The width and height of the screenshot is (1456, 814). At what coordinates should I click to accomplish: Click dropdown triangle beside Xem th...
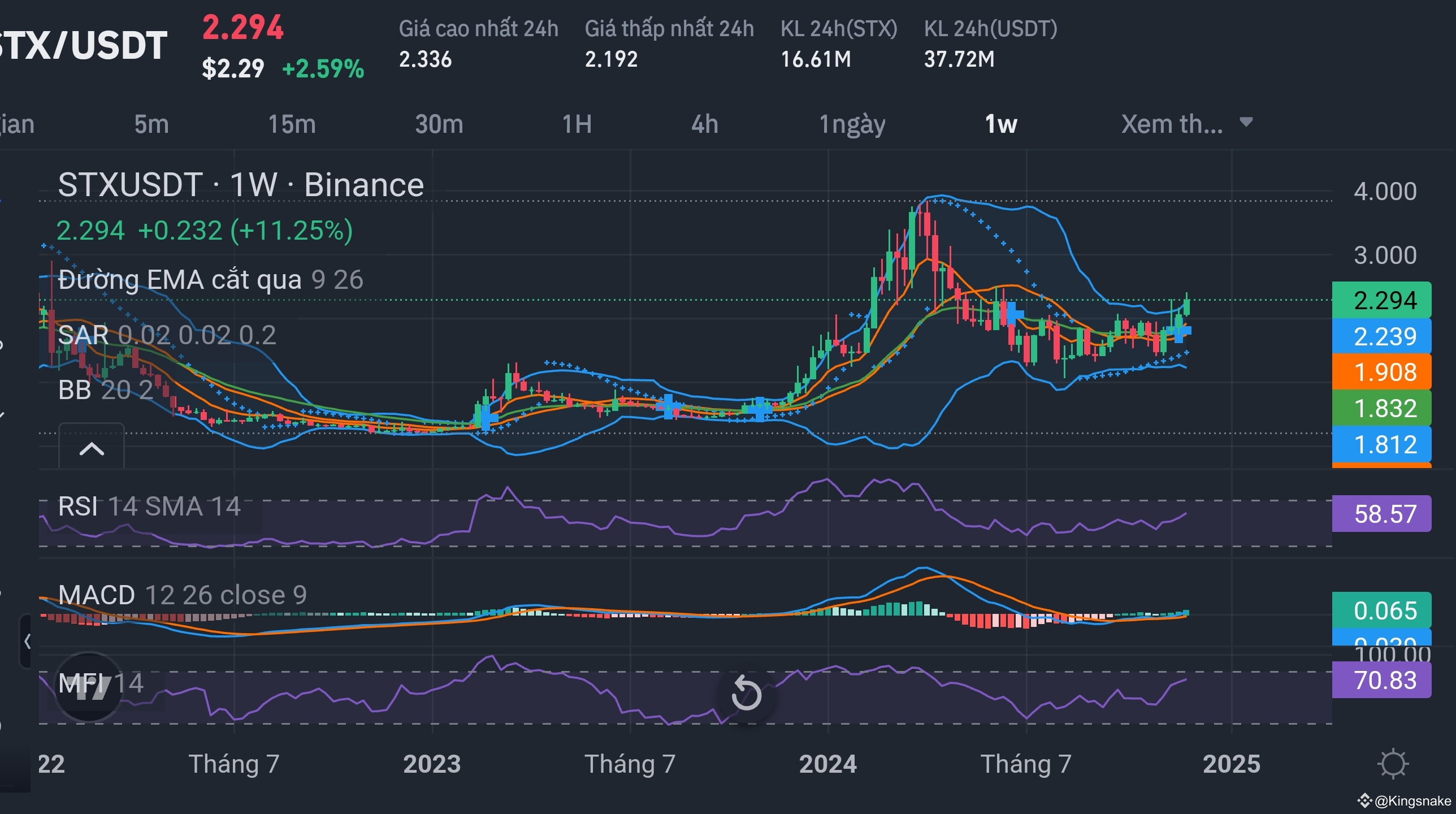[x=1246, y=122]
